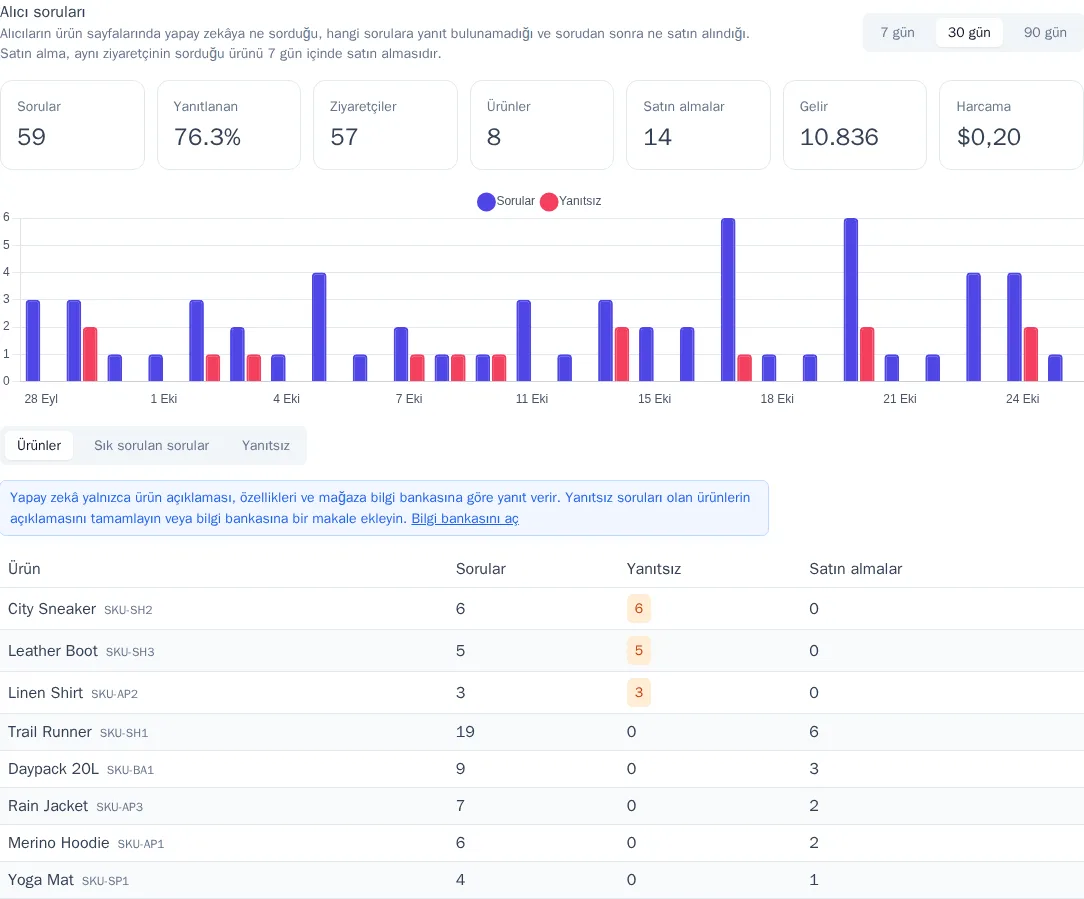The width and height of the screenshot is (1084, 899).
Task: Select the City Sneaker product row
Action: click(542, 609)
